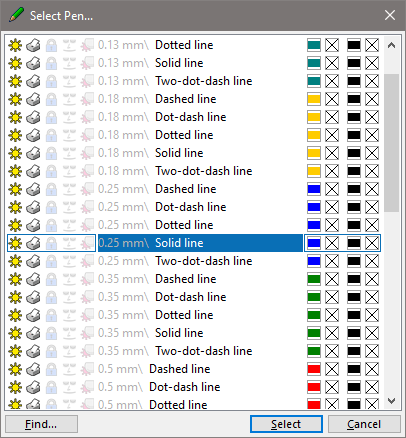This screenshot has height=438, width=406.
Task: Click sun icon on 0.35 mm Solid line row
Action: (15, 333)
